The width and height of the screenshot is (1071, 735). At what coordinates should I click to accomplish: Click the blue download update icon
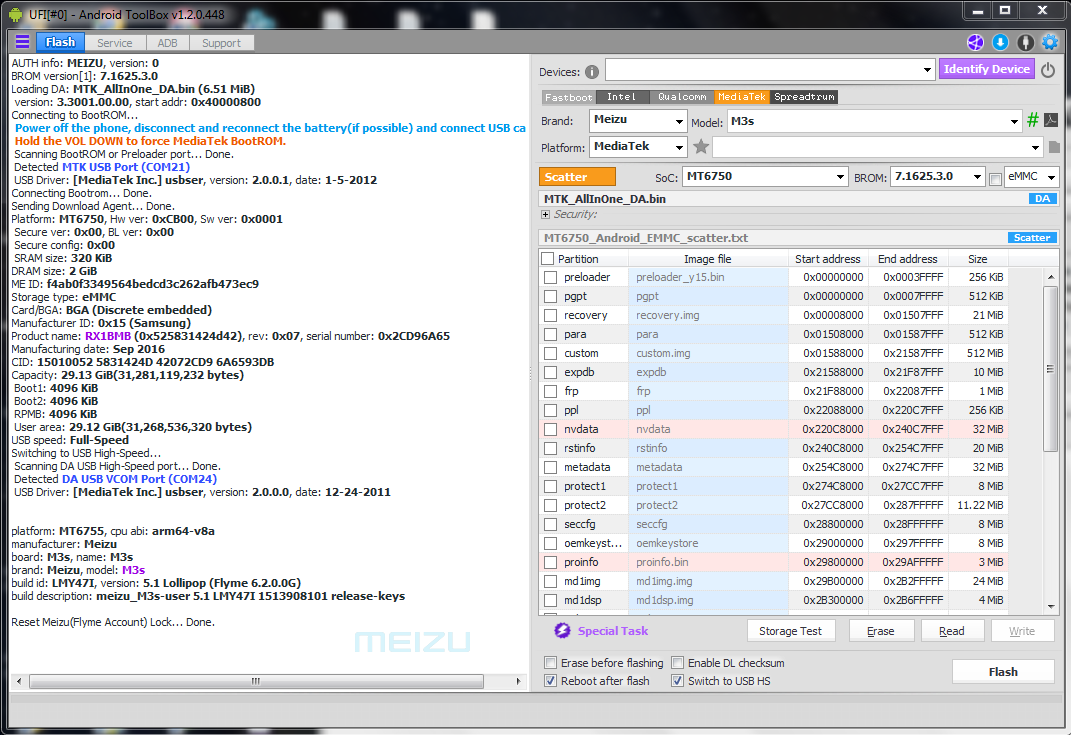pyautogui.click(x=1000, y=42)
